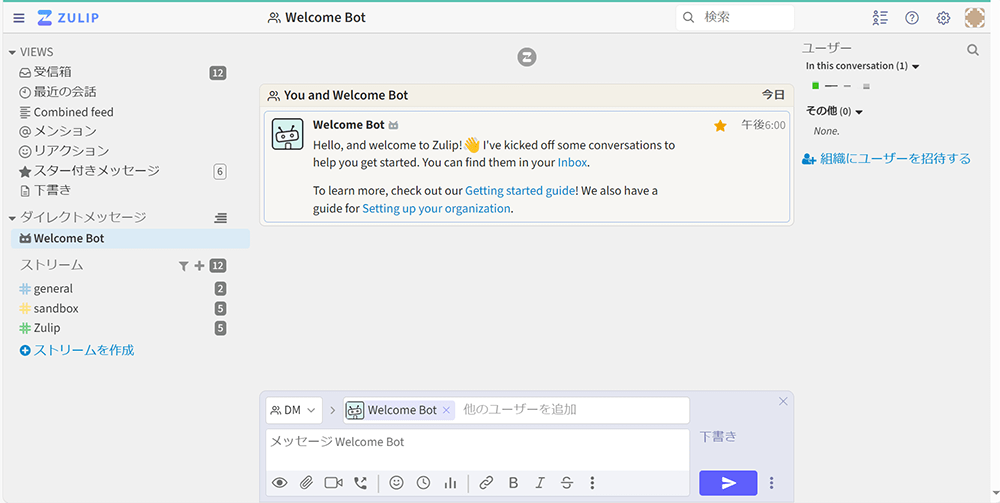Open 下書き link beside compose box
This screenshot has width=1000, height=503.
(717, 437)
